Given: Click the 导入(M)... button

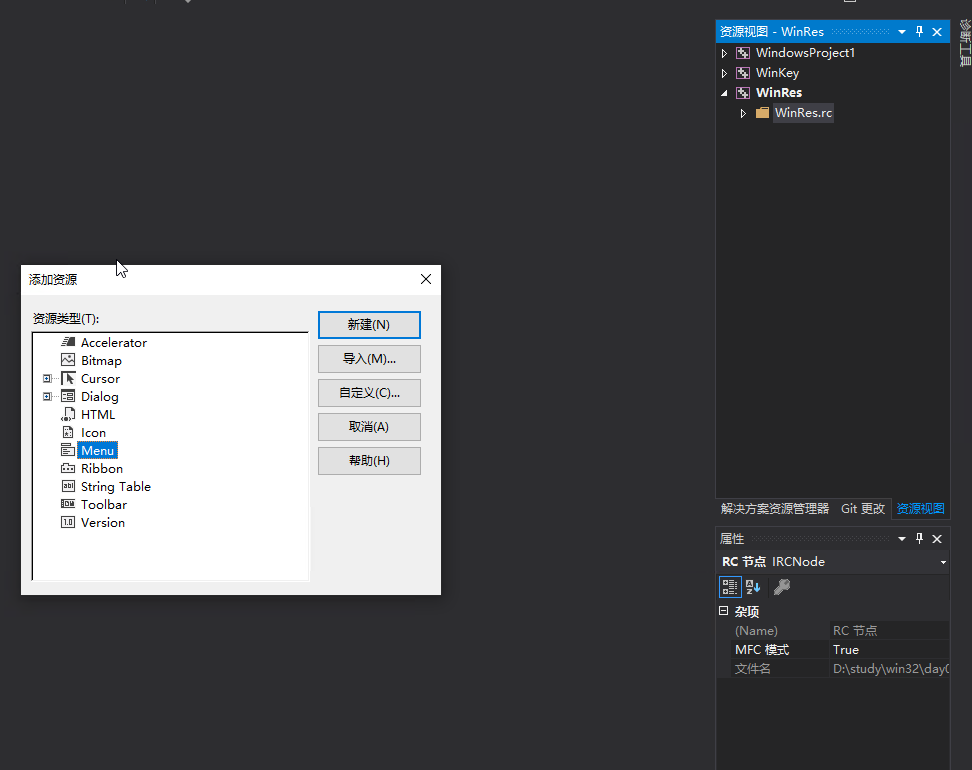Looking at the screenshot, I should [x=369, y=359].
